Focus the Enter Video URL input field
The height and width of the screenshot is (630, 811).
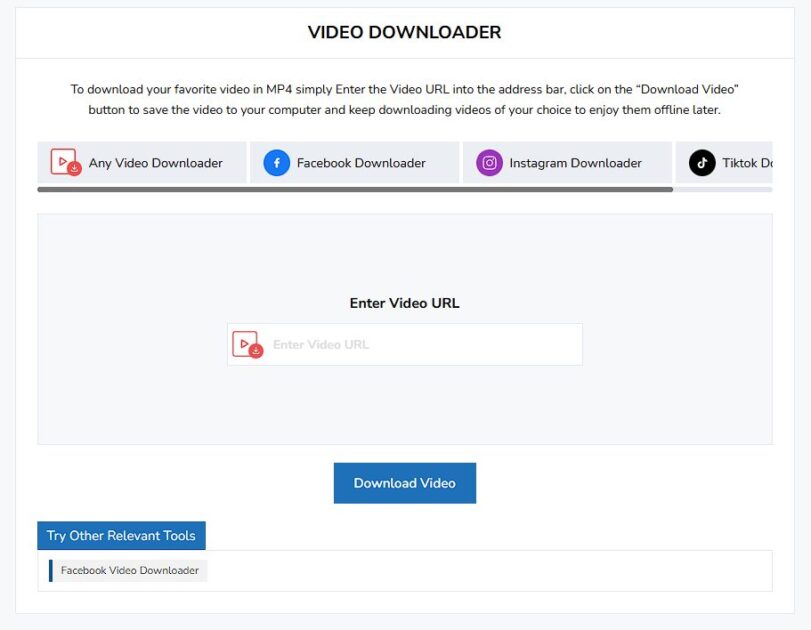[404, 344]
